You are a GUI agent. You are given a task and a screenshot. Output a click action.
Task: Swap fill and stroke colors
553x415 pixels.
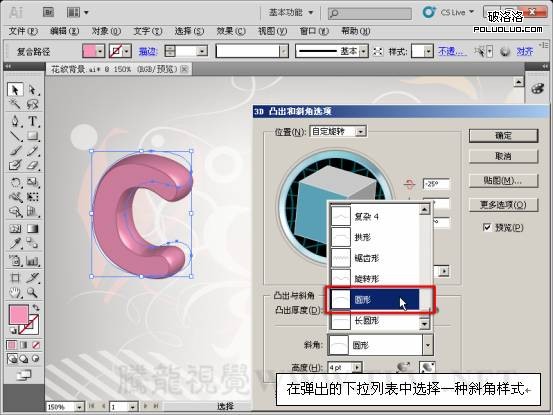36,308
